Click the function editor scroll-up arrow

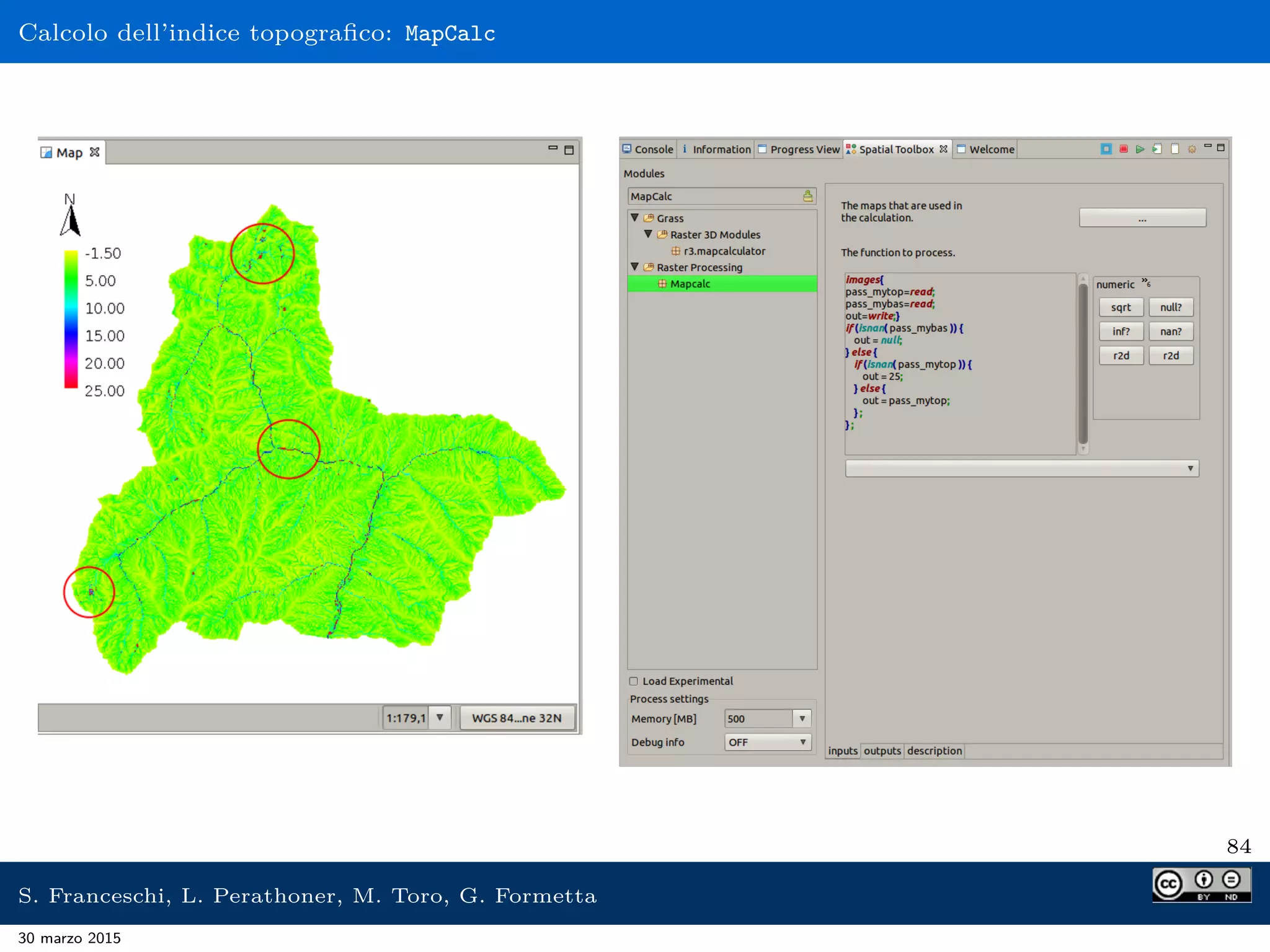point(1083,279)
